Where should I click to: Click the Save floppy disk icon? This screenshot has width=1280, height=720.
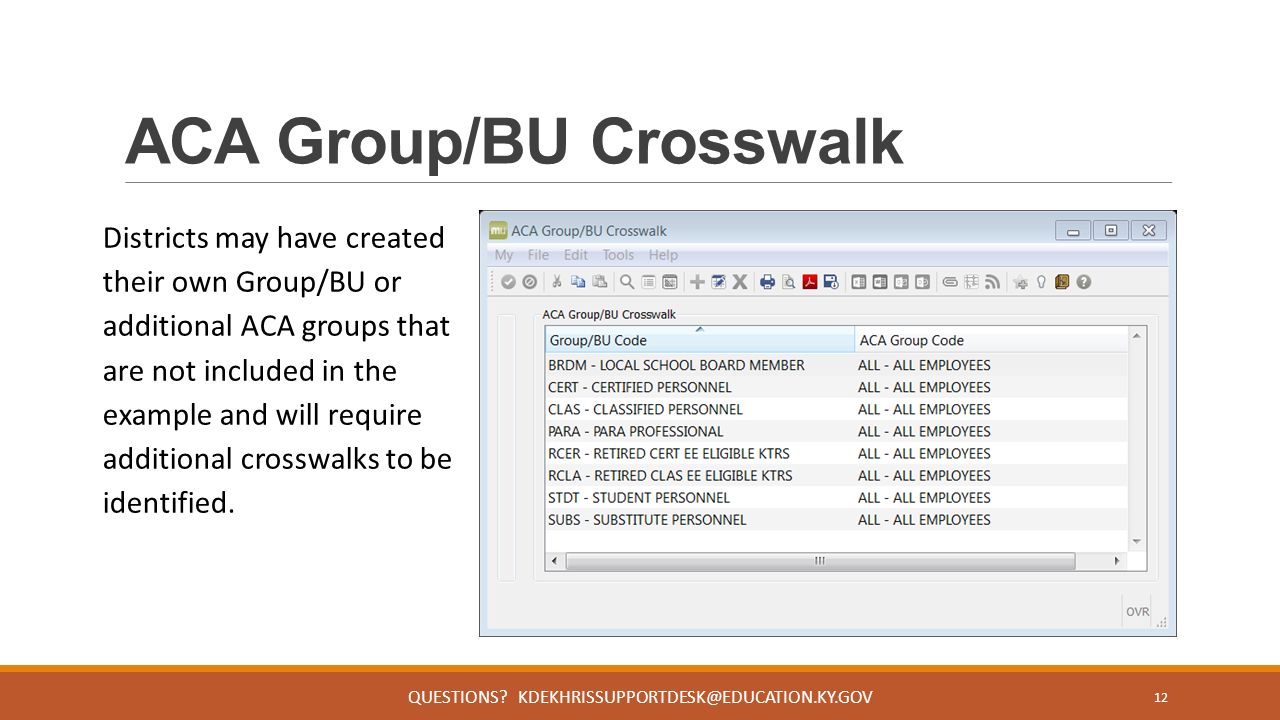point(831,282)
